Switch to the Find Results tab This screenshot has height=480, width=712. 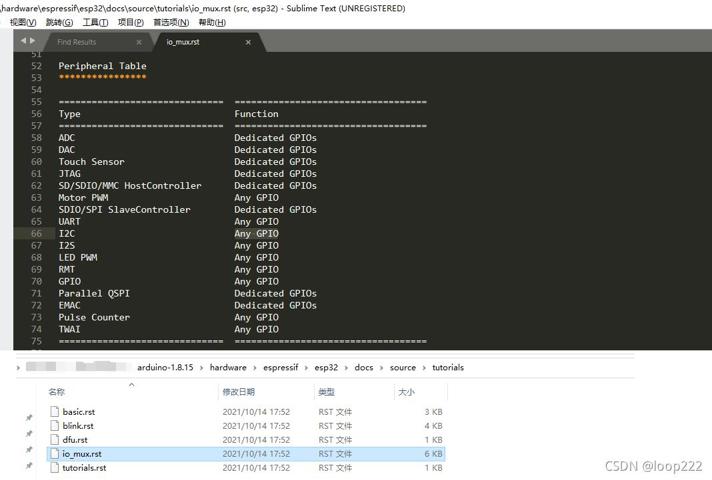[x=77, y=42]
